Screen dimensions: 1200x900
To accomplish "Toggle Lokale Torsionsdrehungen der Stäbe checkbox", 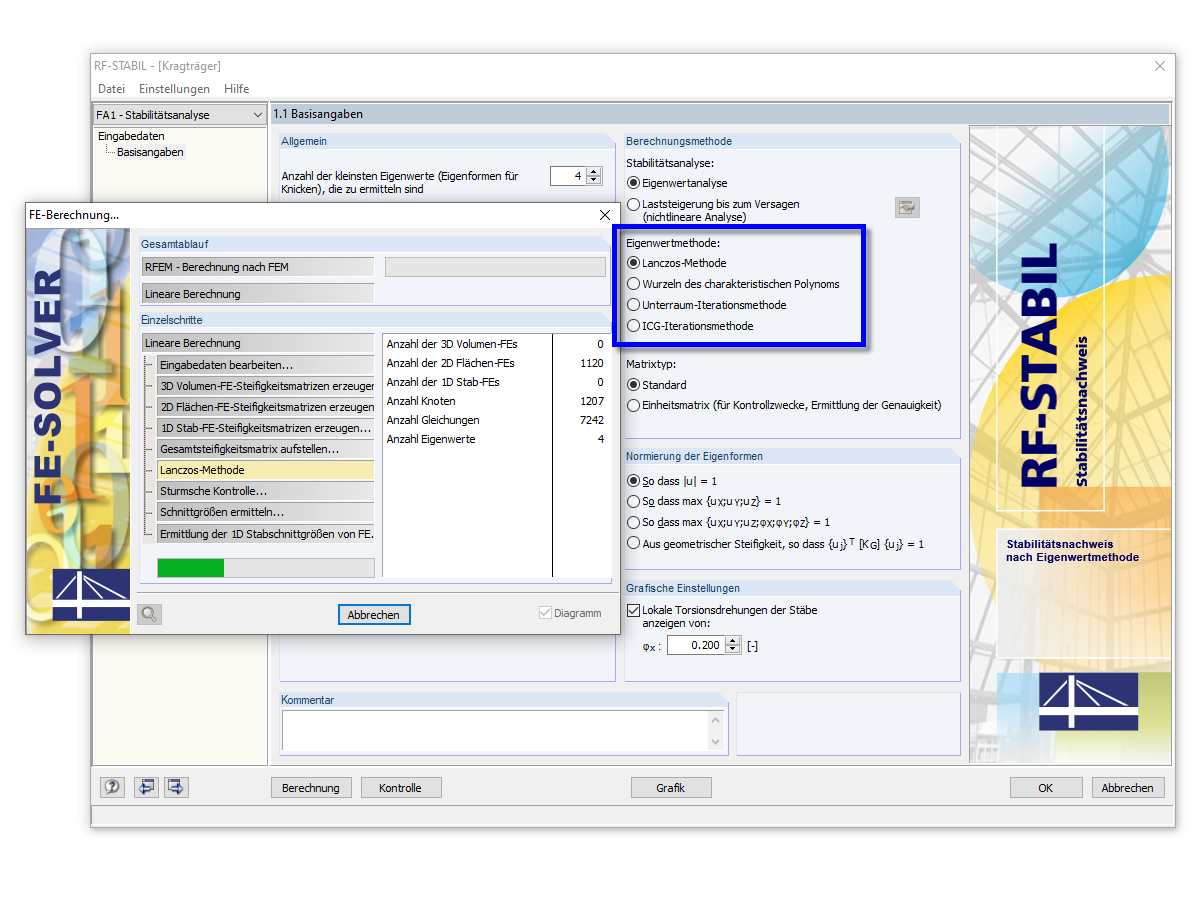I will pyautogui.click(x=633, y=610).
